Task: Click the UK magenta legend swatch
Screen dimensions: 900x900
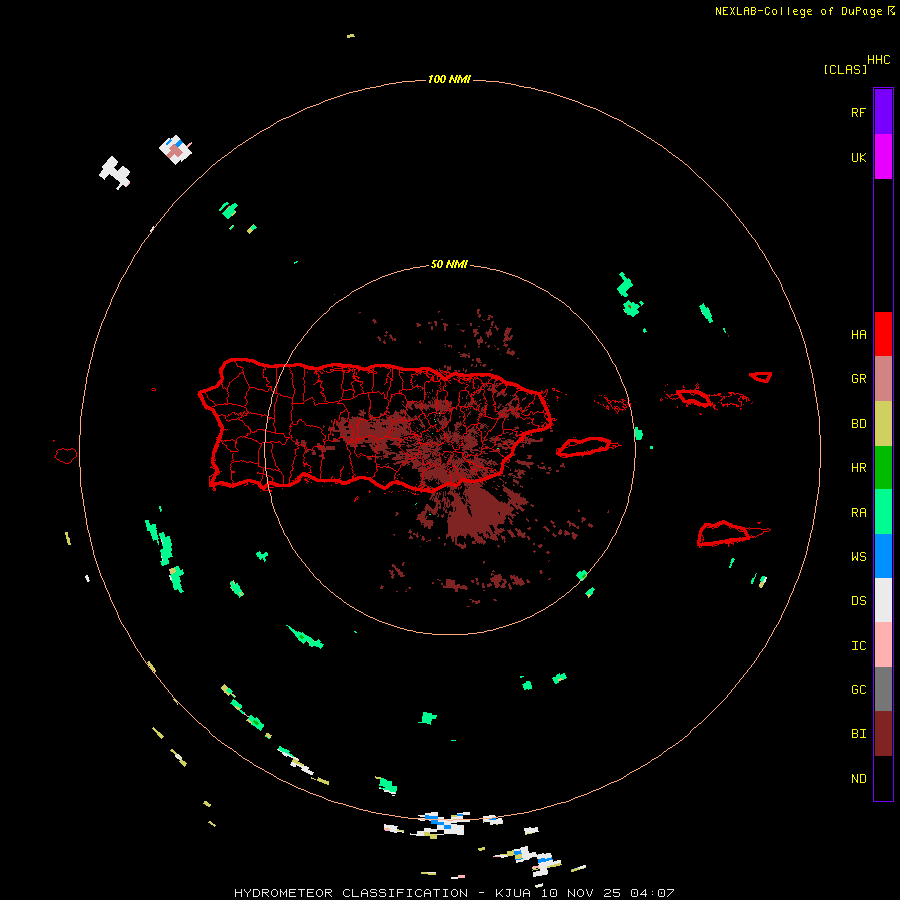Action: (883, 157)
